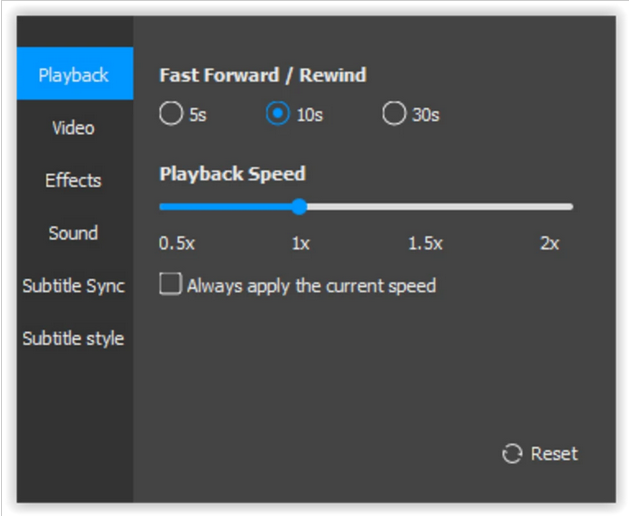Open the Playback tab
Screen dimensions: 629x516
point(75,73)
